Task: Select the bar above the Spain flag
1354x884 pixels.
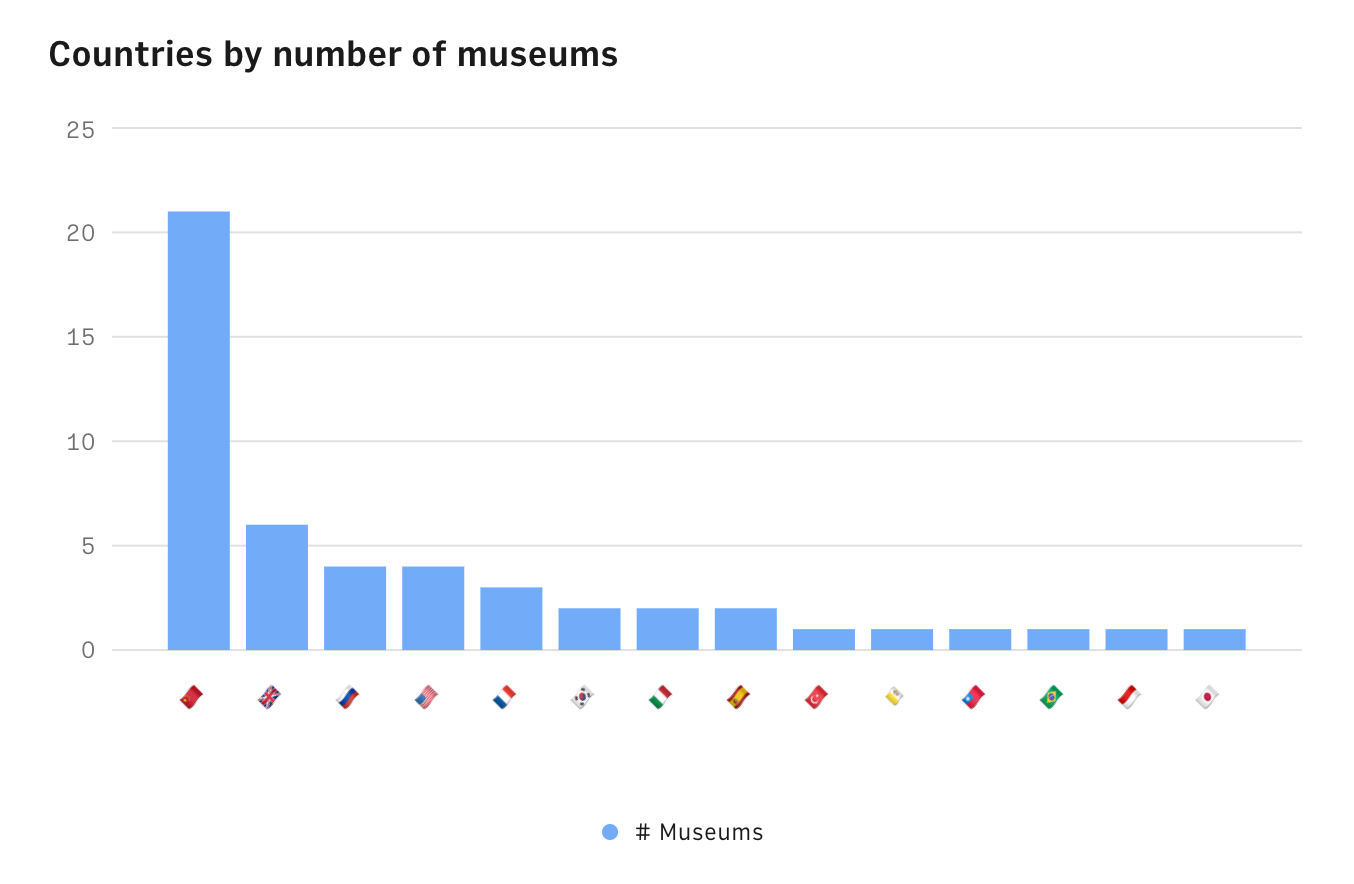Action: tap(745, 629)
